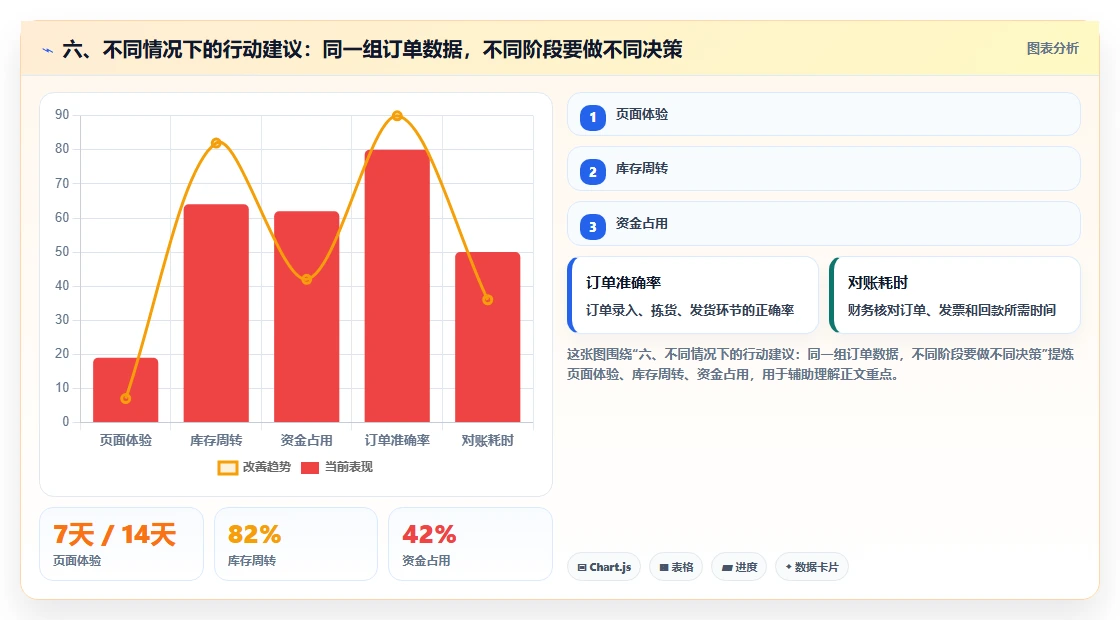The image size is (1120, 620).
Task: Click the 当前表现 legend label
Action: (349, 467)
